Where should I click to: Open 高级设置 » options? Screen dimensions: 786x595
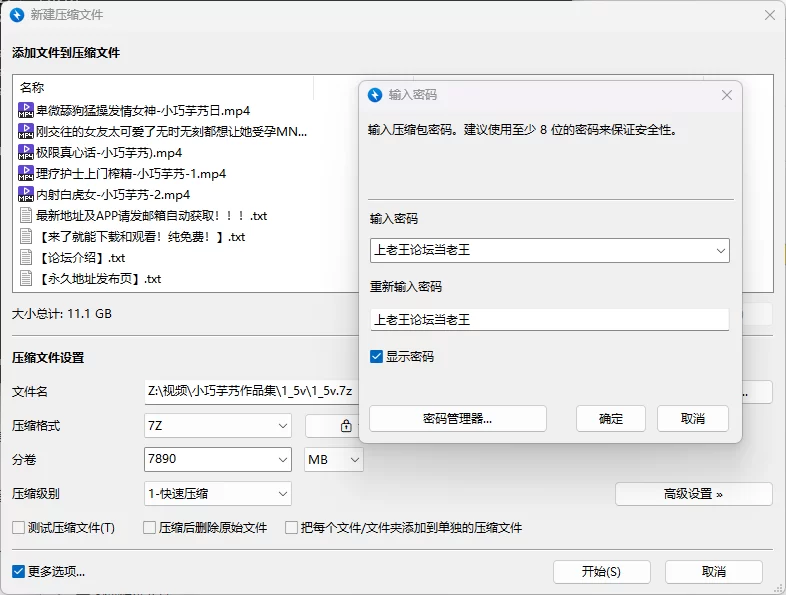coord(693,494)
